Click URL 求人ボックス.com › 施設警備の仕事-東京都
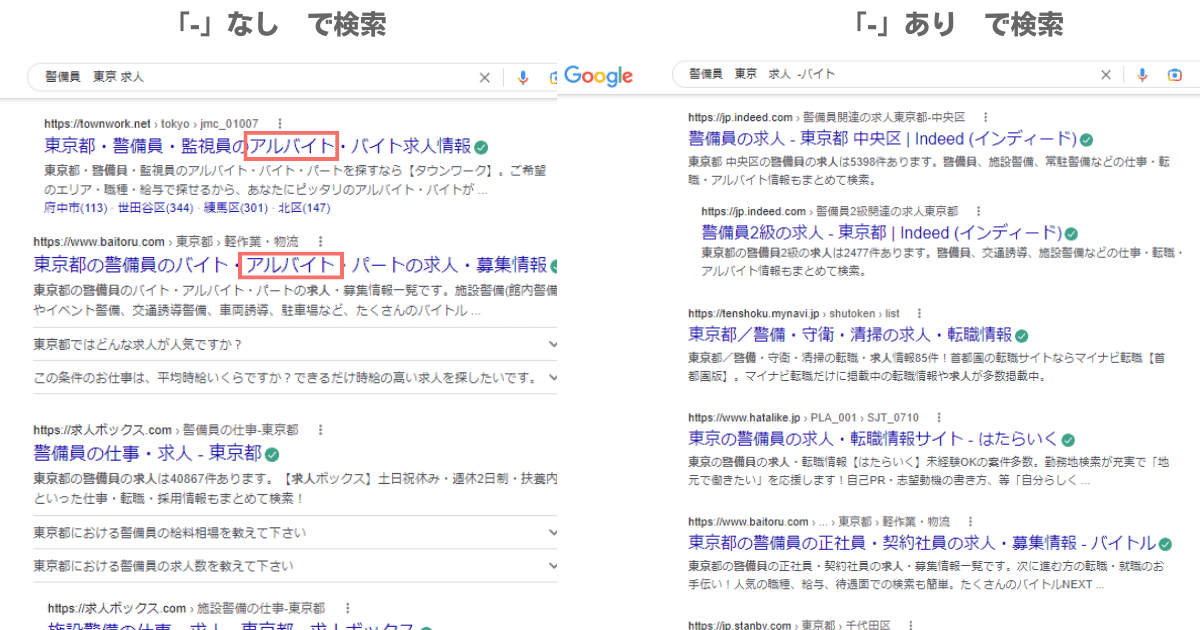The image size is (1200, 630). tap(186, 607)
